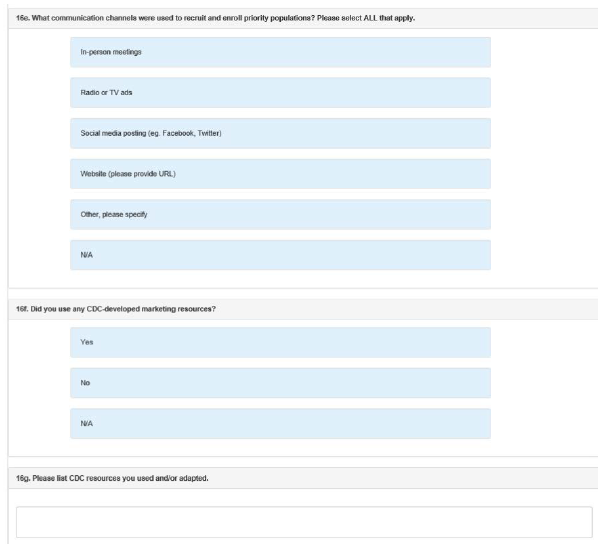Click the CDC resources list text field

click(304, 522)
